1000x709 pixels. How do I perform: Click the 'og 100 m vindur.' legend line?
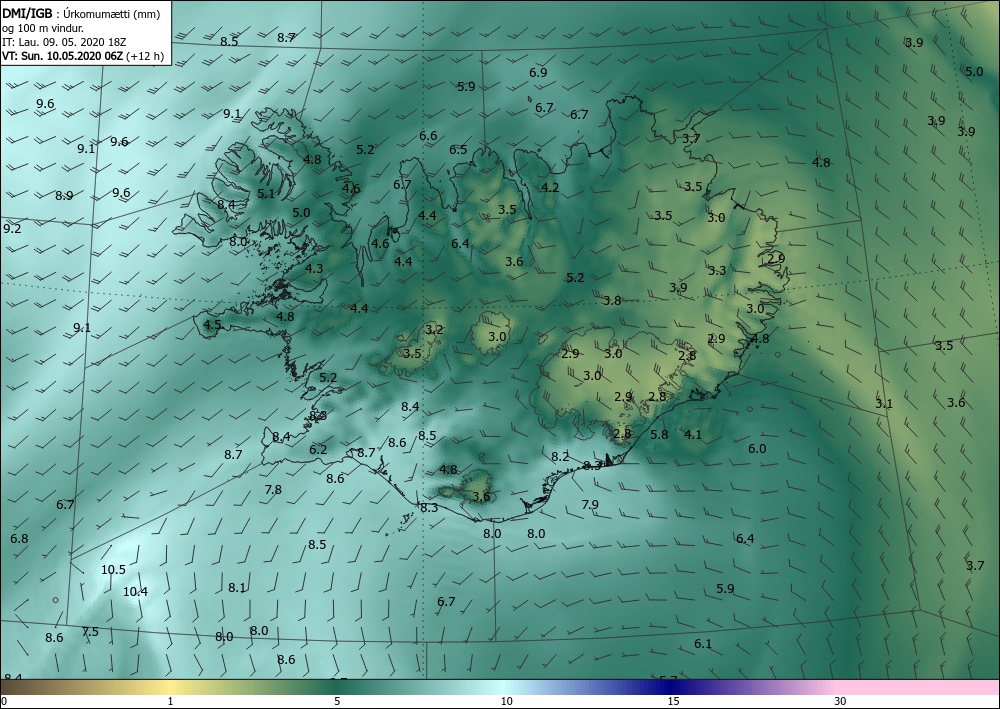[43, 28]
